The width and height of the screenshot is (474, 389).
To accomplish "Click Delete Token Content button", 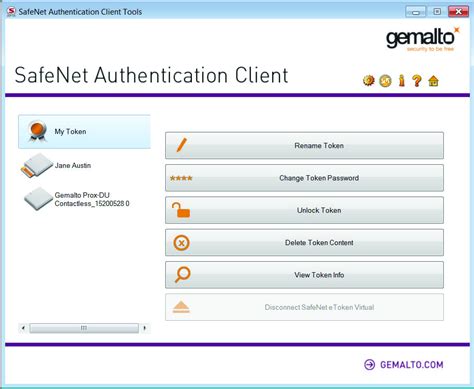I will [x=304, y=242].
